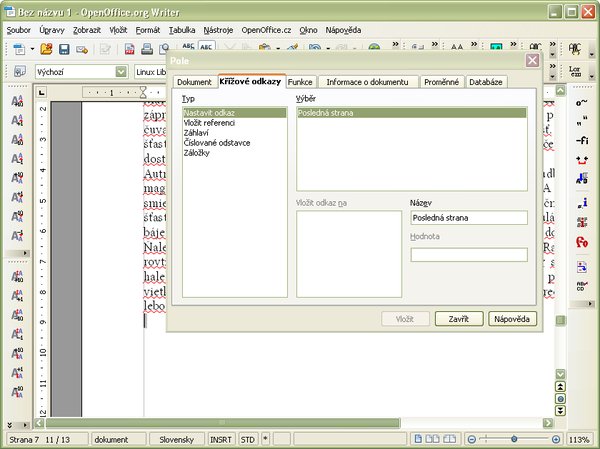600x449 pixels.
Task: Open the Styles and Formatting icon
Action: (x=20, y=72)
